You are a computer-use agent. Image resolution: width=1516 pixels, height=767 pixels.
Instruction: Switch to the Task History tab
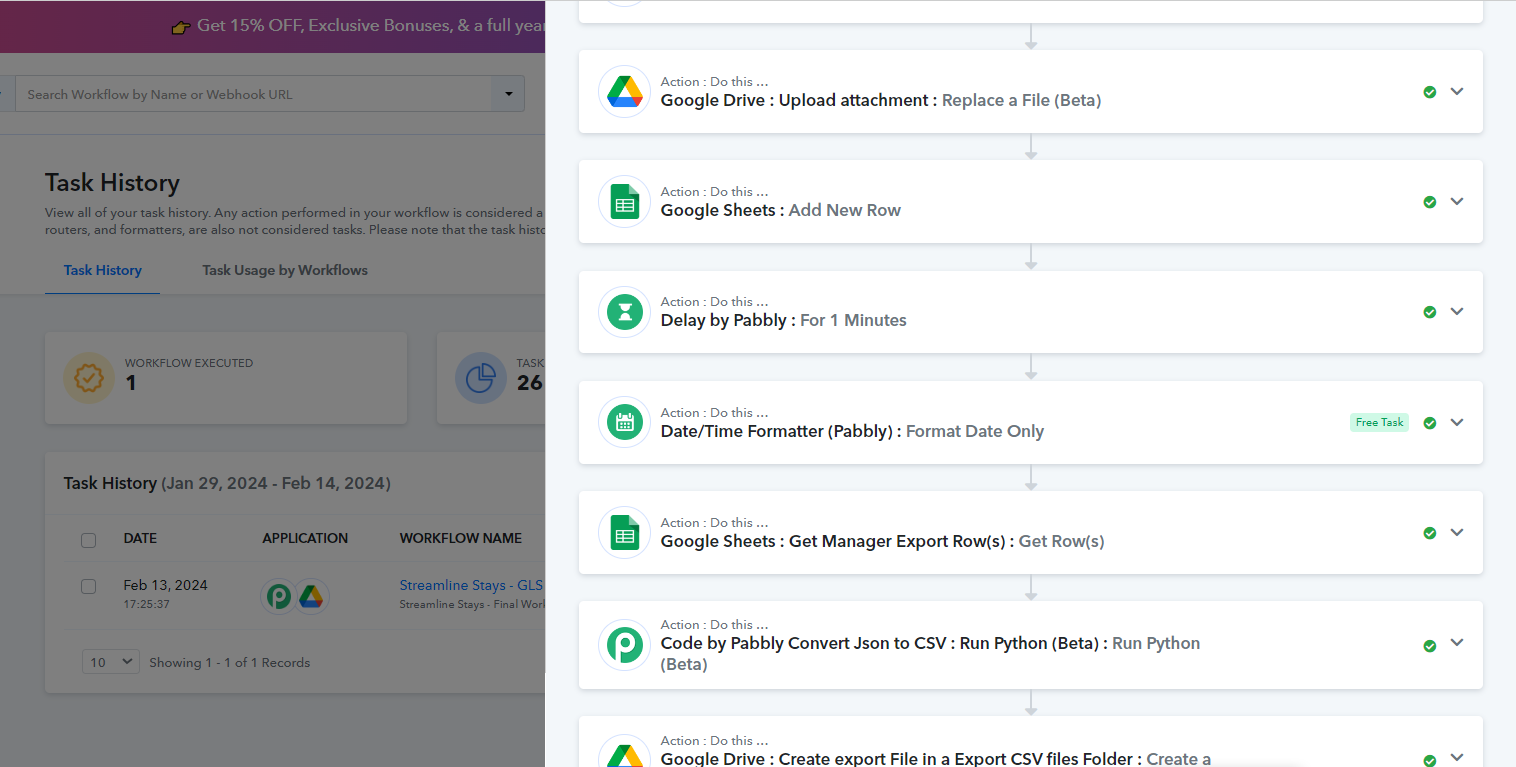103,270
